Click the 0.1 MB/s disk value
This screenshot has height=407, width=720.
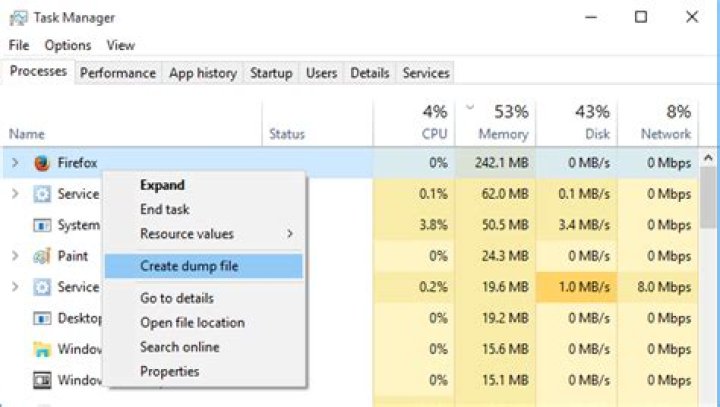(x=584, y=194)
